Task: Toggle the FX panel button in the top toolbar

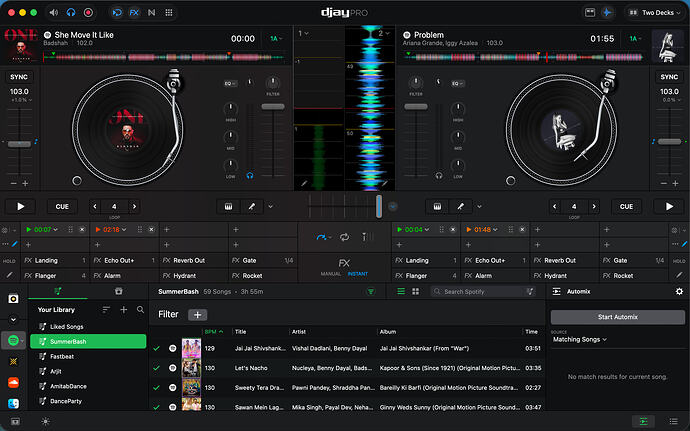Action: [134, 12]
